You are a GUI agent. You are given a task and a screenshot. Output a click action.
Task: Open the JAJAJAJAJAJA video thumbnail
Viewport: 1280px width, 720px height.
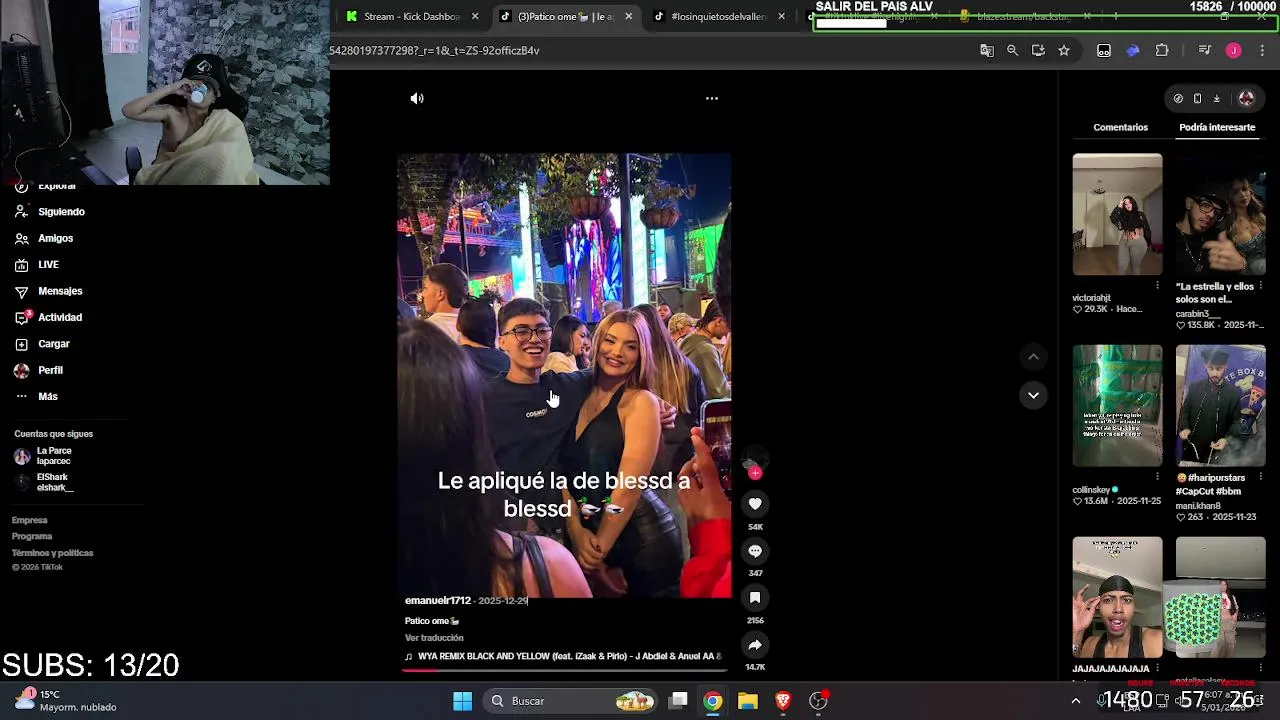1117,597
